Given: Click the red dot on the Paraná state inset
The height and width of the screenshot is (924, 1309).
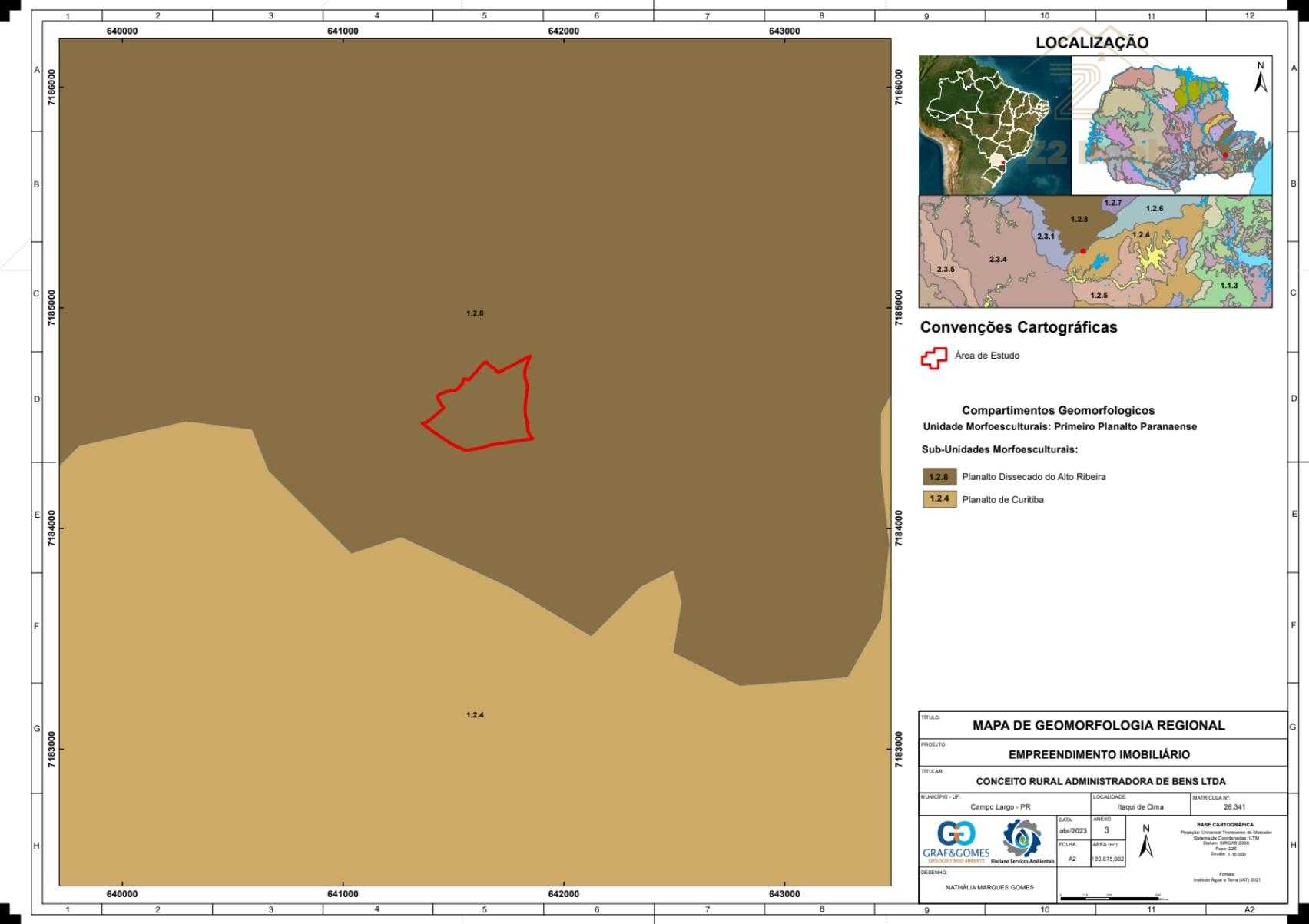Looking at the screenshot, I should pos(1225,155).
